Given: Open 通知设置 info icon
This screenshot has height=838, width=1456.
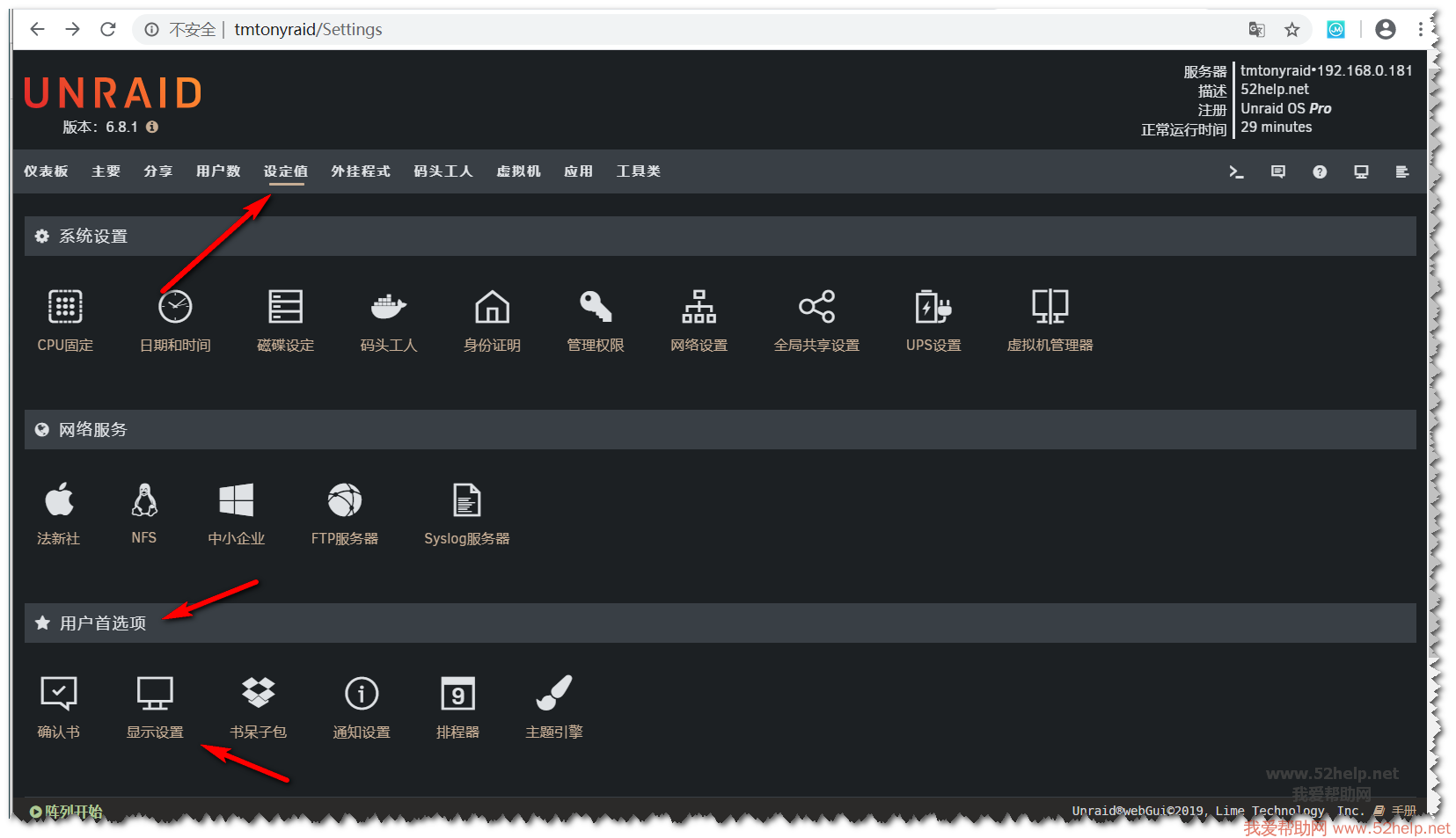Looking at the screenshot, I should tap(361, 694).
